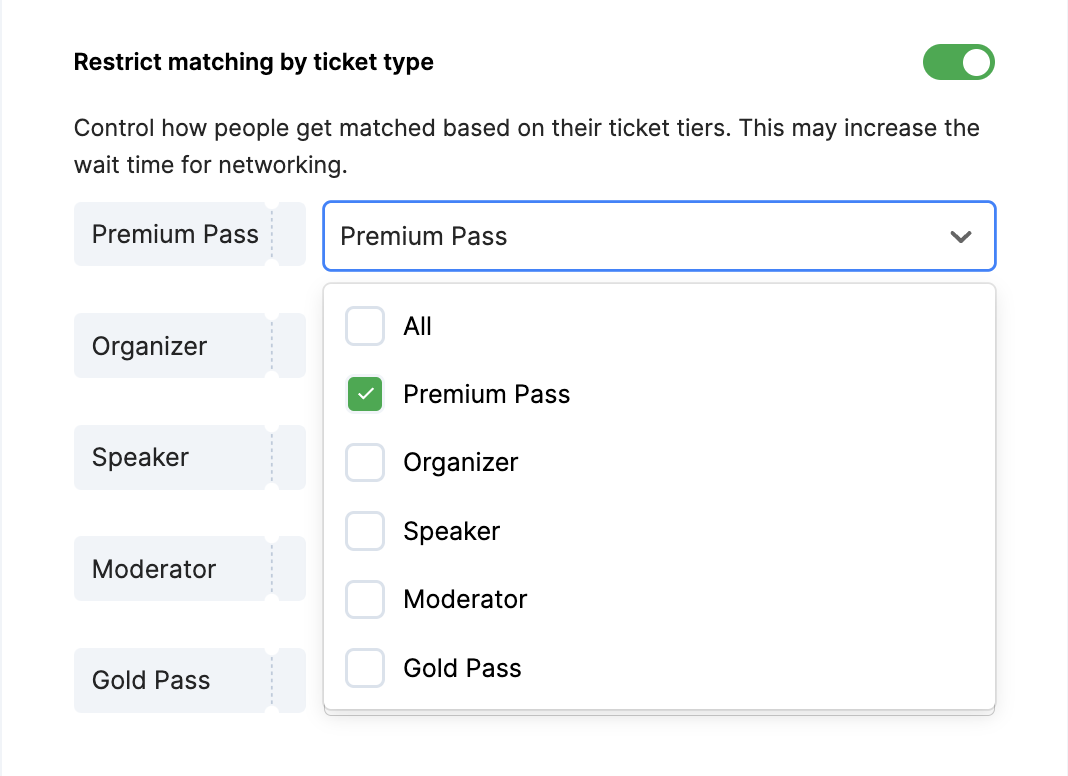Click the Speaker ticket tag
The height and width of the screenshot is (776, 1068).
click(x=141, y=457)
